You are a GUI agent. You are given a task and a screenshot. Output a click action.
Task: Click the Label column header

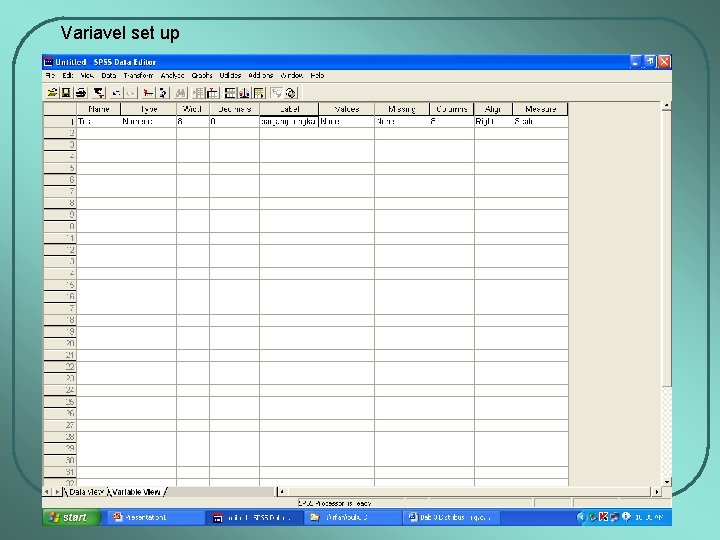289,109
